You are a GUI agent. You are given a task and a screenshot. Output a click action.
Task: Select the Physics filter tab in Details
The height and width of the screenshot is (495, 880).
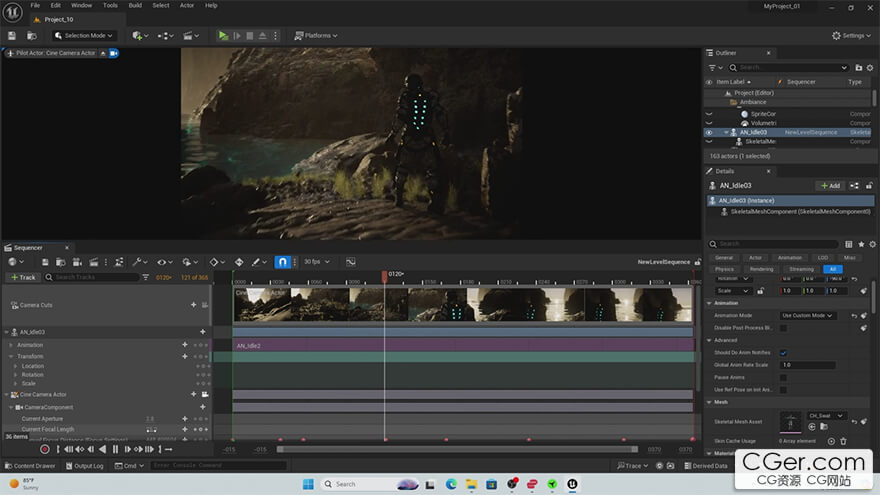(x=724, y=269)
